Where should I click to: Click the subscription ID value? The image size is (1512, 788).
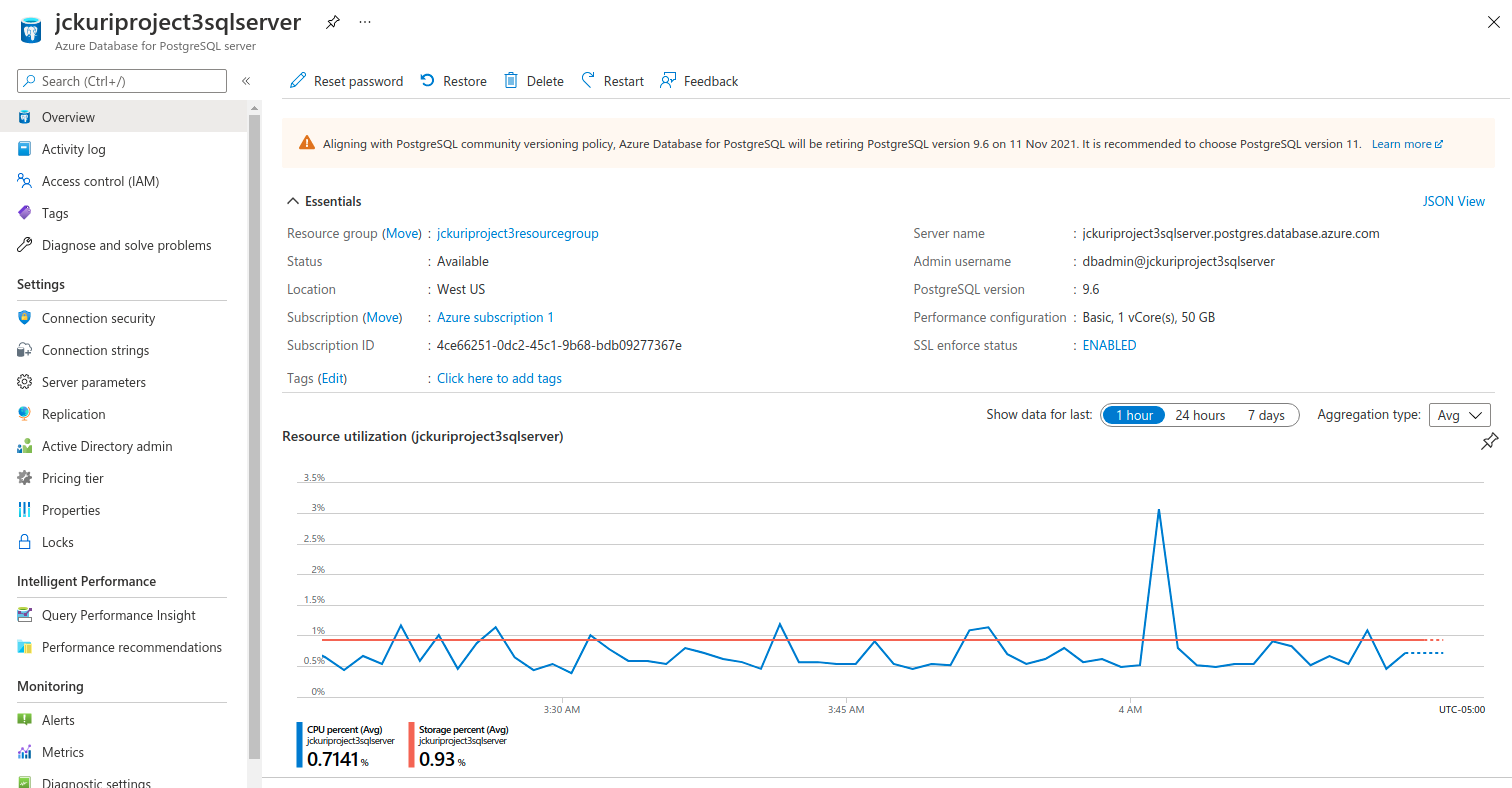(x=559, y=345)
